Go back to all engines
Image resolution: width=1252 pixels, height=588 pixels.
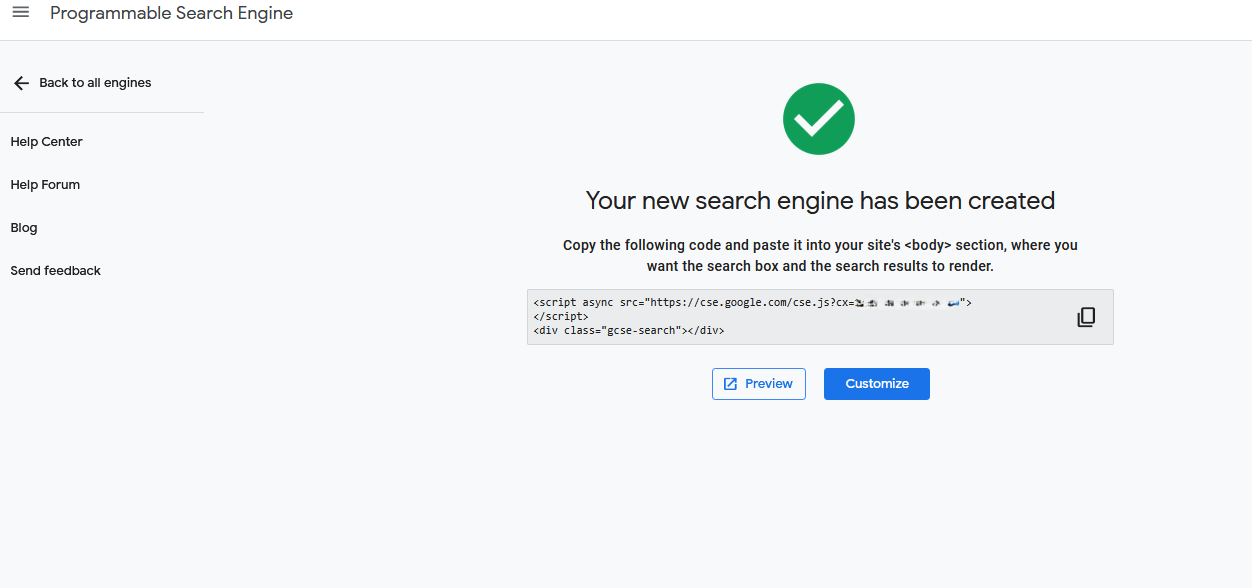tap(95, 83)
